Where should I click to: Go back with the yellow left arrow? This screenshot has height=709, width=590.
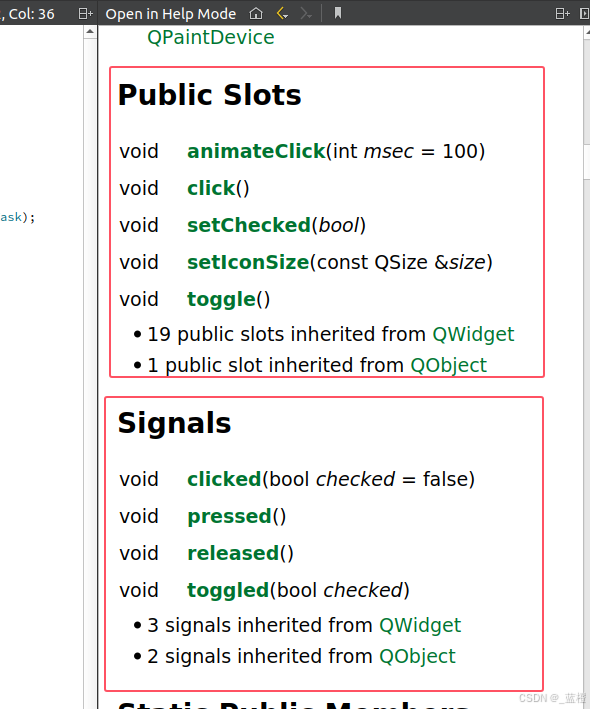[282, 14]
